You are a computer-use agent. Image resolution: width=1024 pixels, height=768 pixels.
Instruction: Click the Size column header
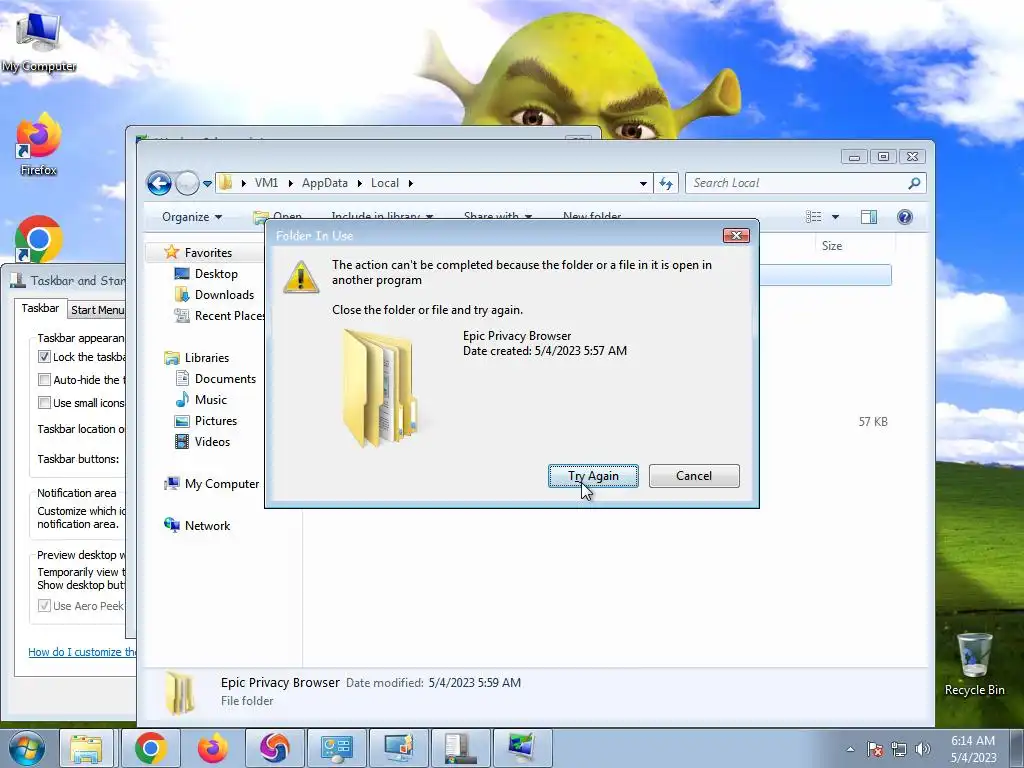coord(831,246)
